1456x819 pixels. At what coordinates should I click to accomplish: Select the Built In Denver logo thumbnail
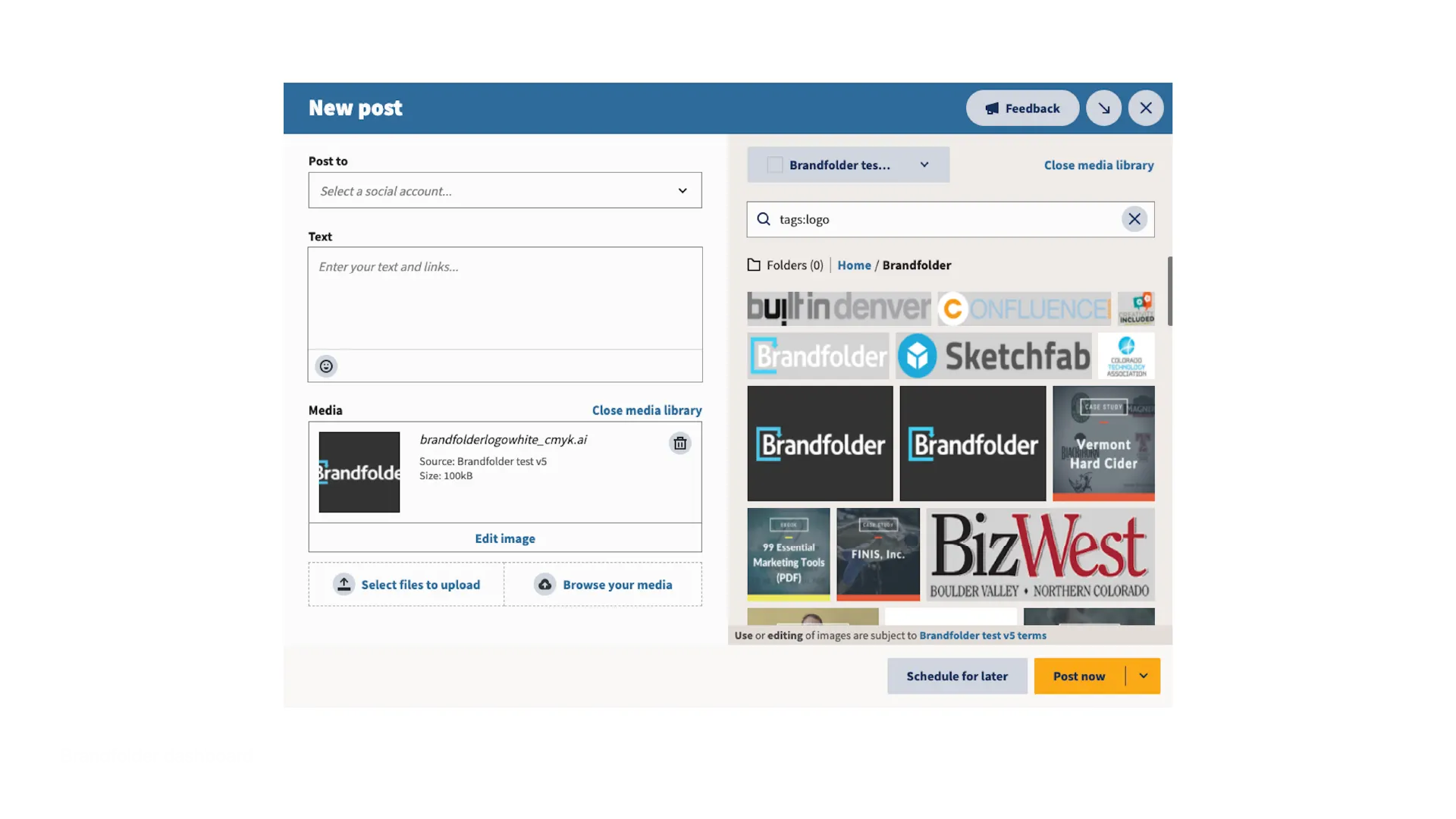click(839, 309)
